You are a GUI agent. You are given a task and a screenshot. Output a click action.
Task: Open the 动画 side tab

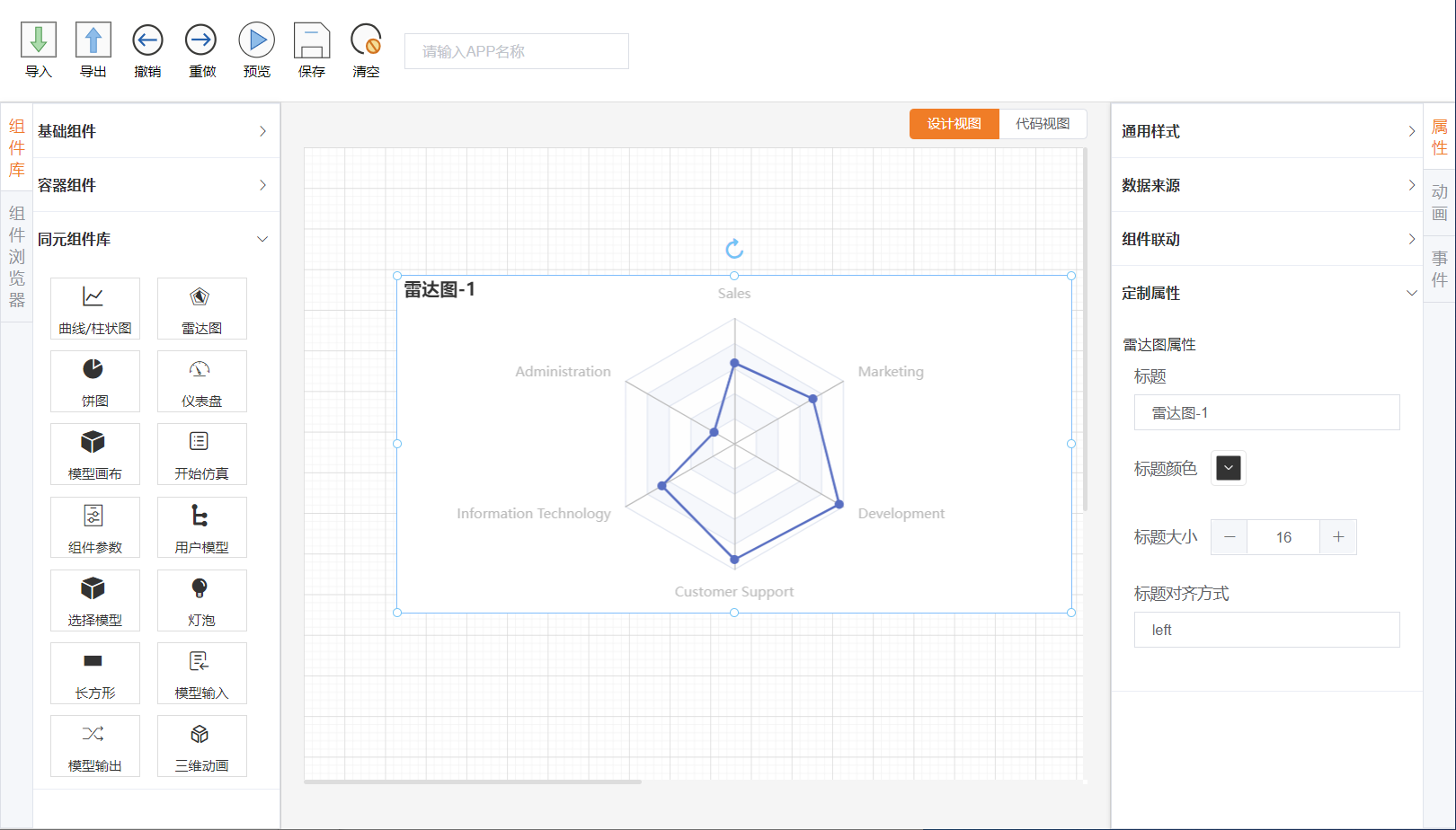click(x=1440, y=203)
